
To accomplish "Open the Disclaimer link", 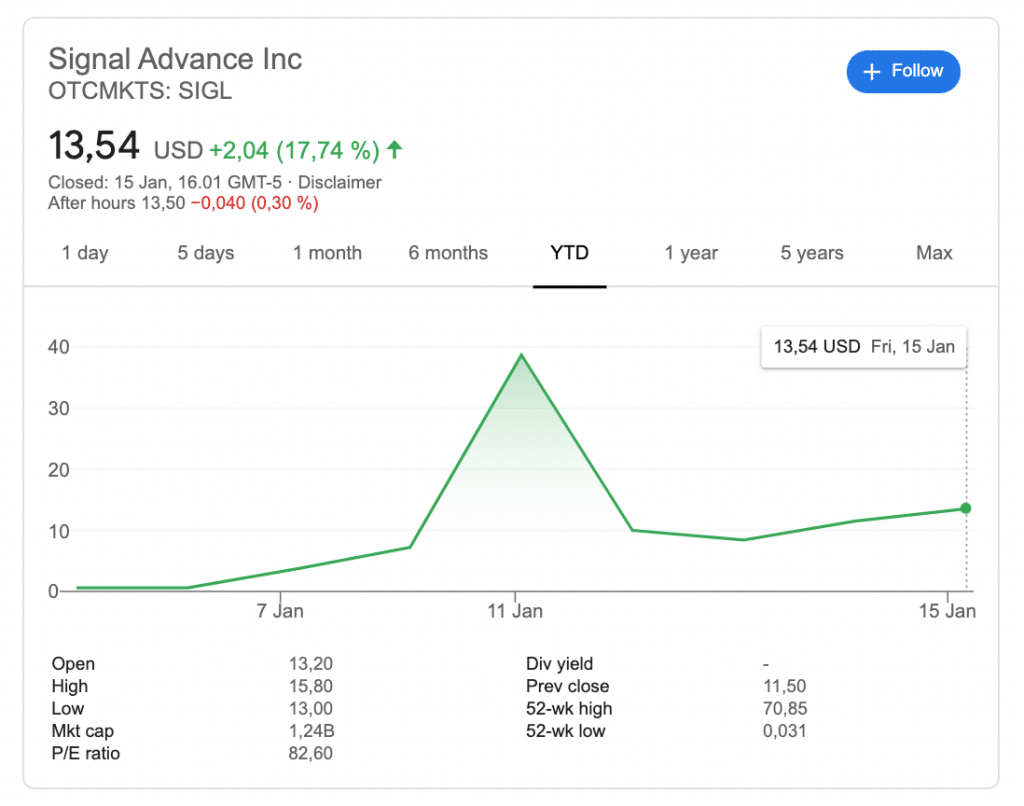I will (339, 183).
